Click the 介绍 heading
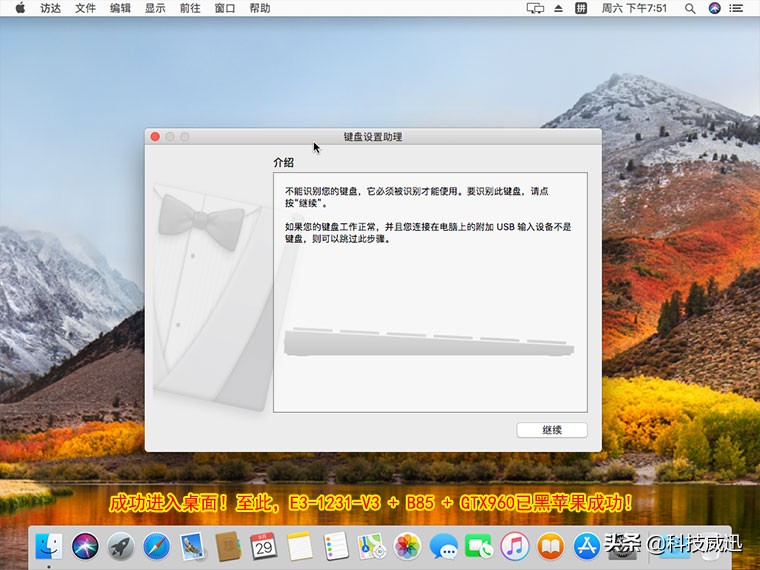Screen dimensions: 760x570 click(284, 162)
